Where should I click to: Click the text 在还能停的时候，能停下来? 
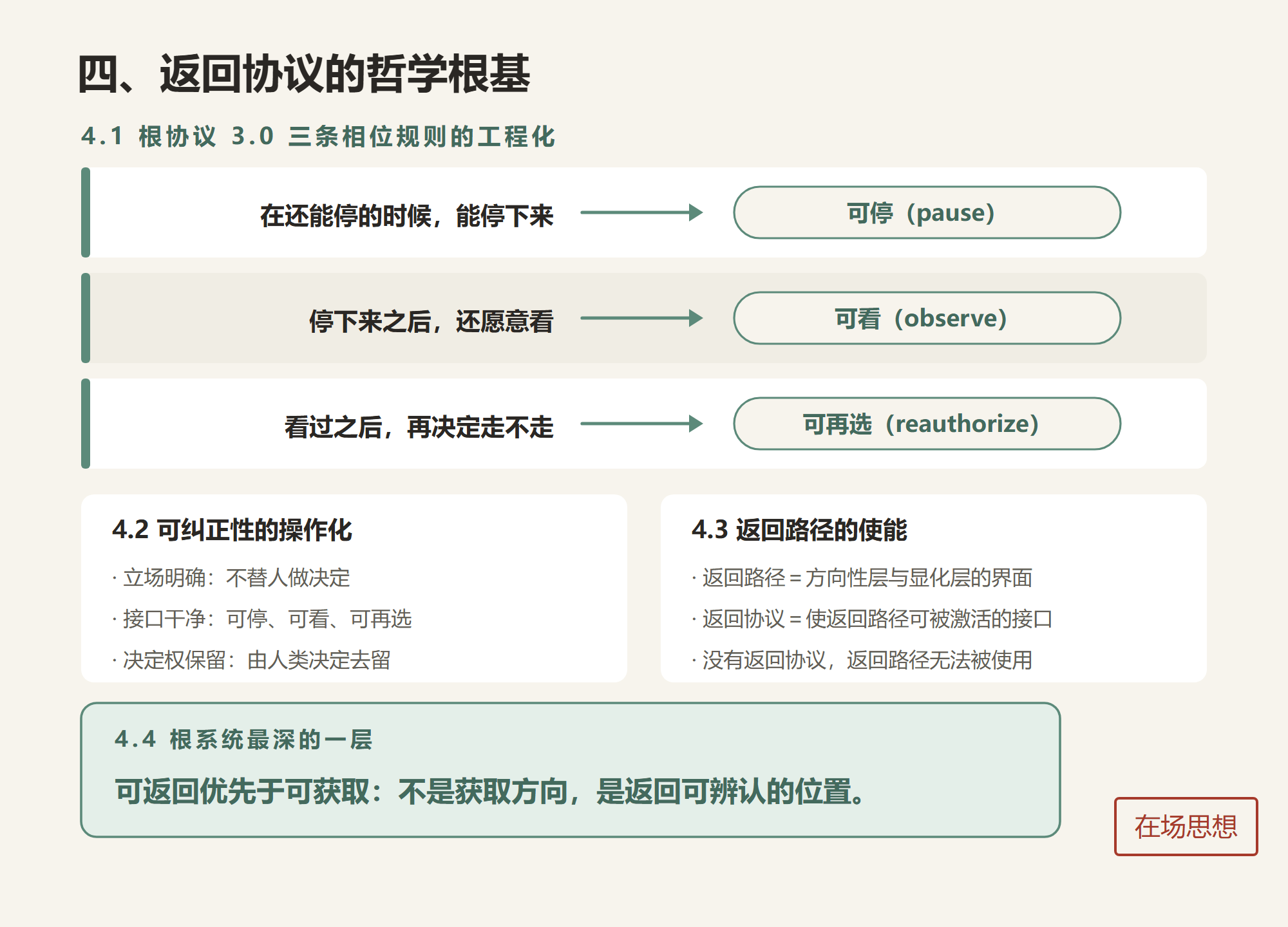406,216
